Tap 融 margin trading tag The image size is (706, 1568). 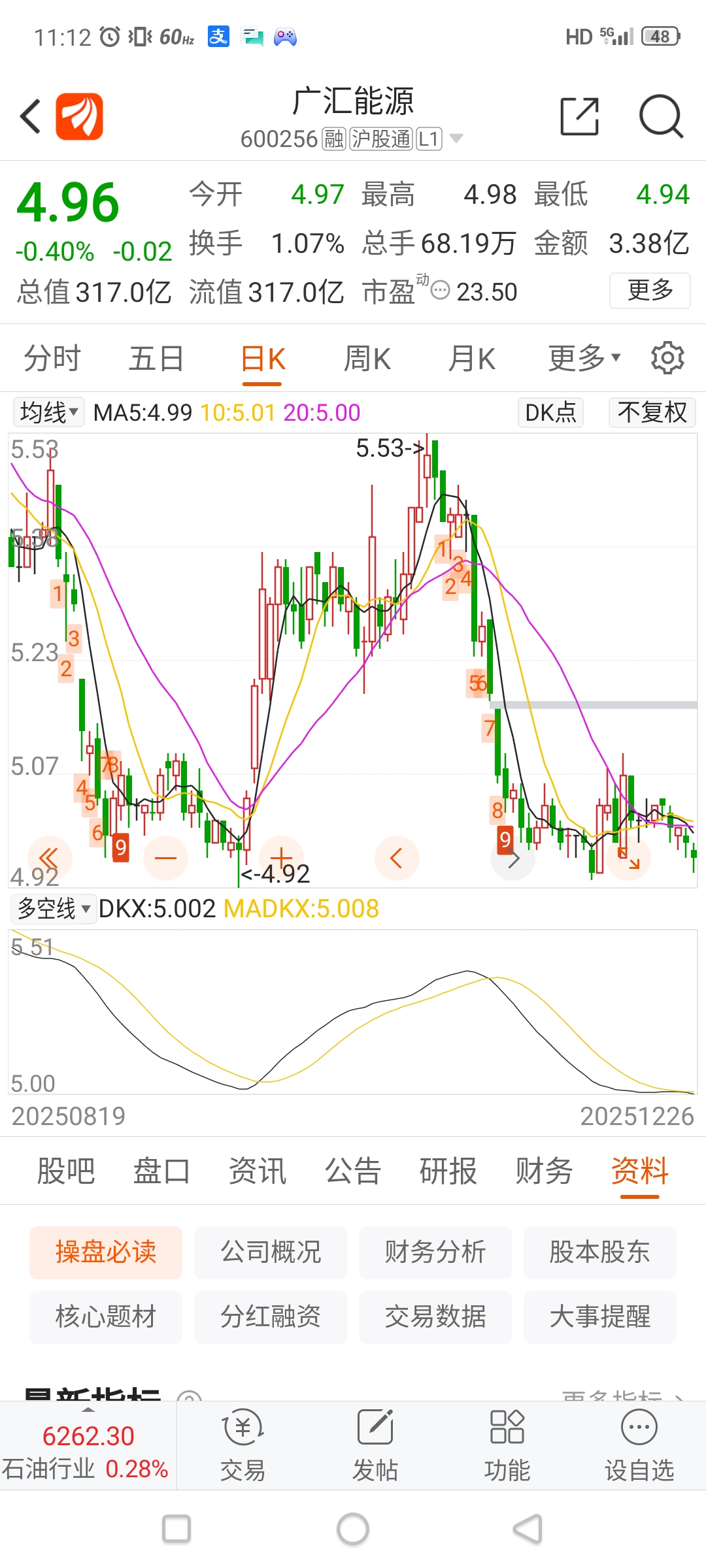pos(334,139)
